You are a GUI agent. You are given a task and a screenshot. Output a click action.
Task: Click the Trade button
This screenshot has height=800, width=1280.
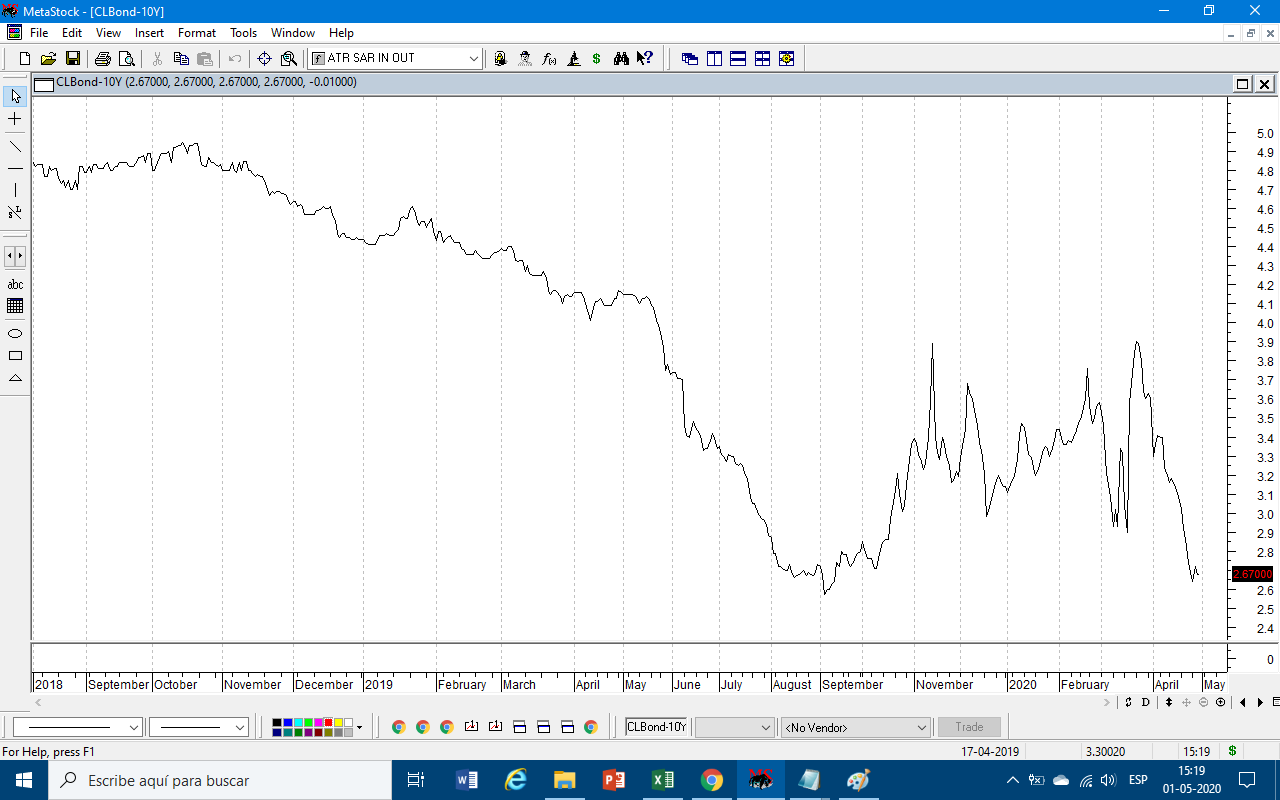point(969,728)
